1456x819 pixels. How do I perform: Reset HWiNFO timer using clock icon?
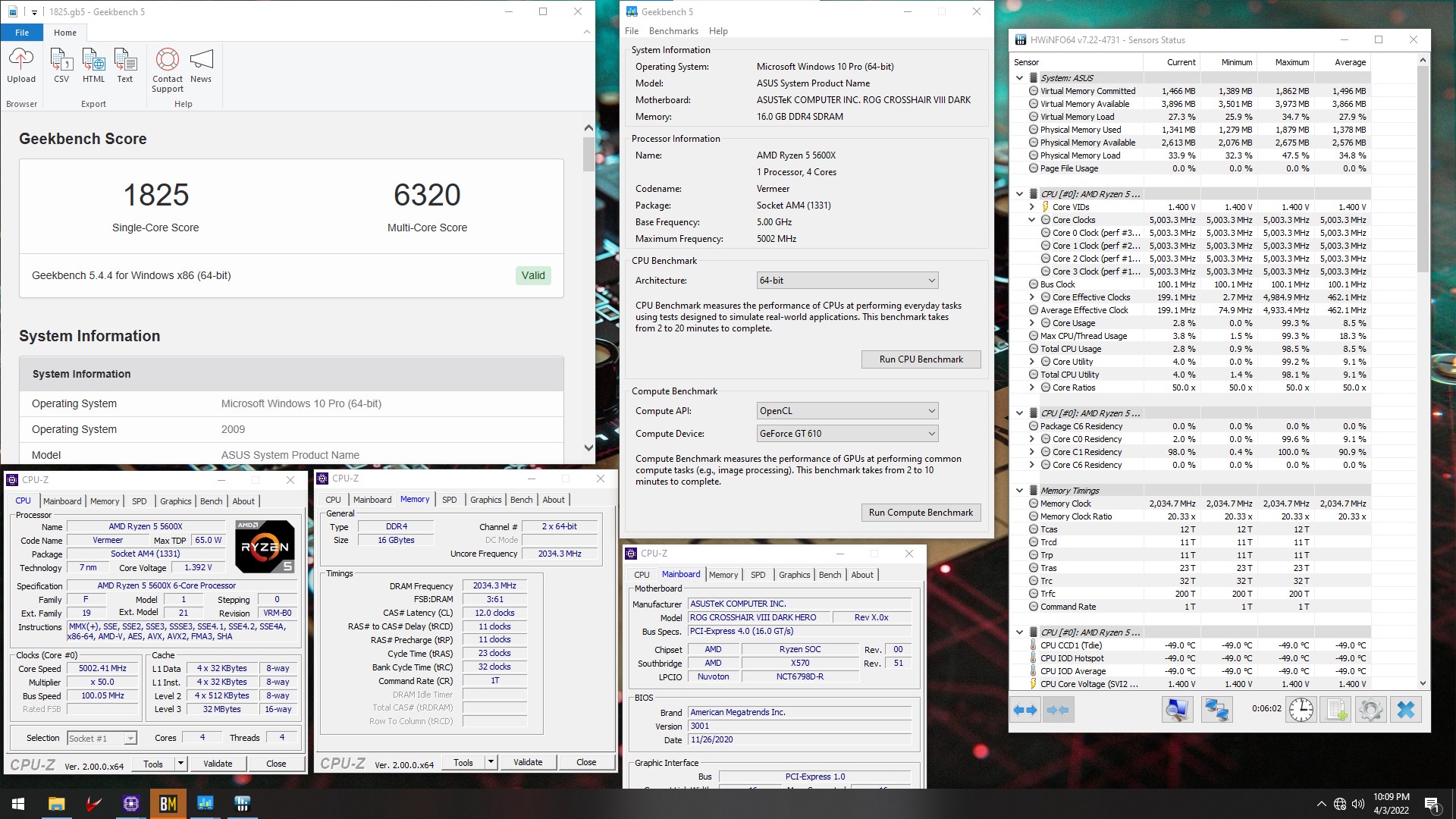(1301, 710)
